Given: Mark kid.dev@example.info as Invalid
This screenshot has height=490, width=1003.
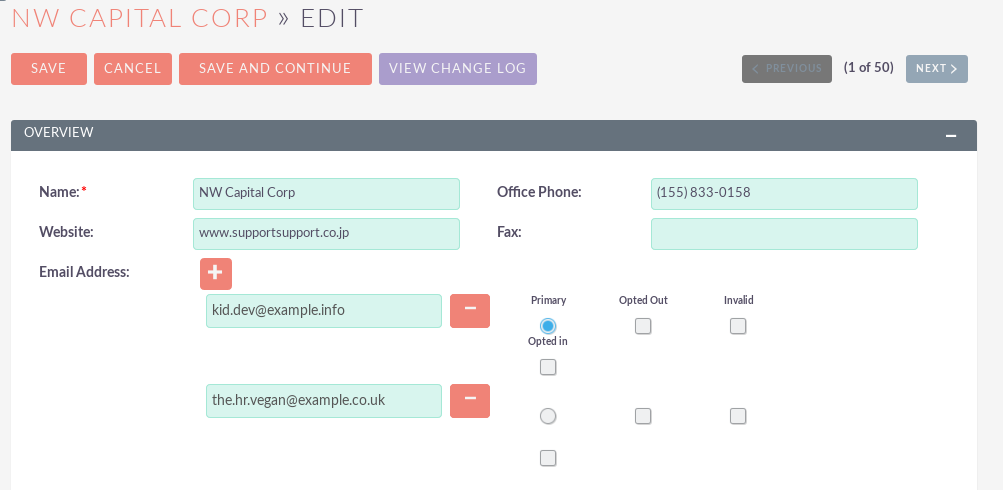Looking at the screenshot, I should (738, 326).
